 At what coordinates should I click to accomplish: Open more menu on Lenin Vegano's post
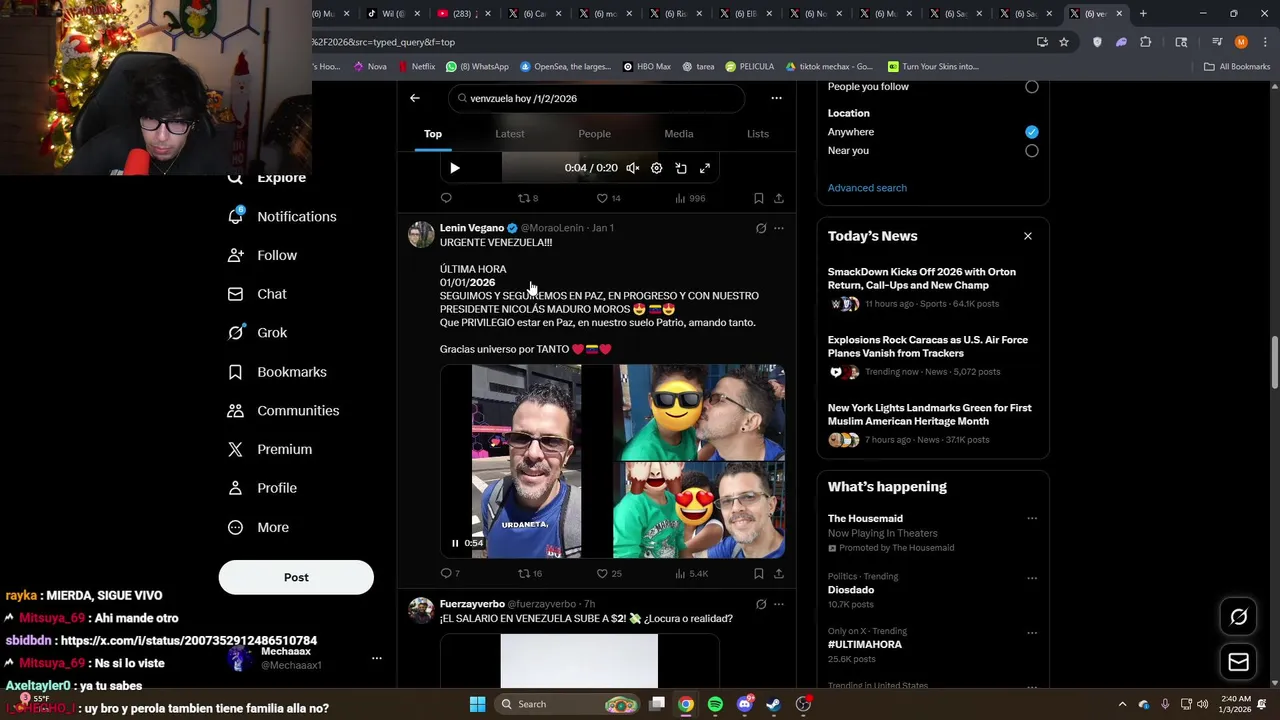[779, 228]
